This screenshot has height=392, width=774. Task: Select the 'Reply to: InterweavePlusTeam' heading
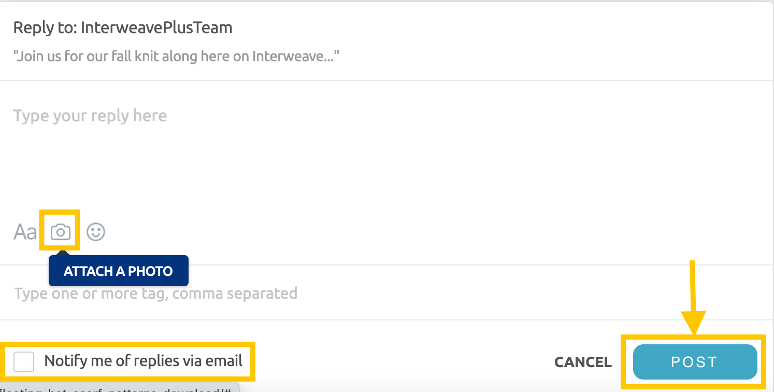pyautogui.click(x=122, y=28)
